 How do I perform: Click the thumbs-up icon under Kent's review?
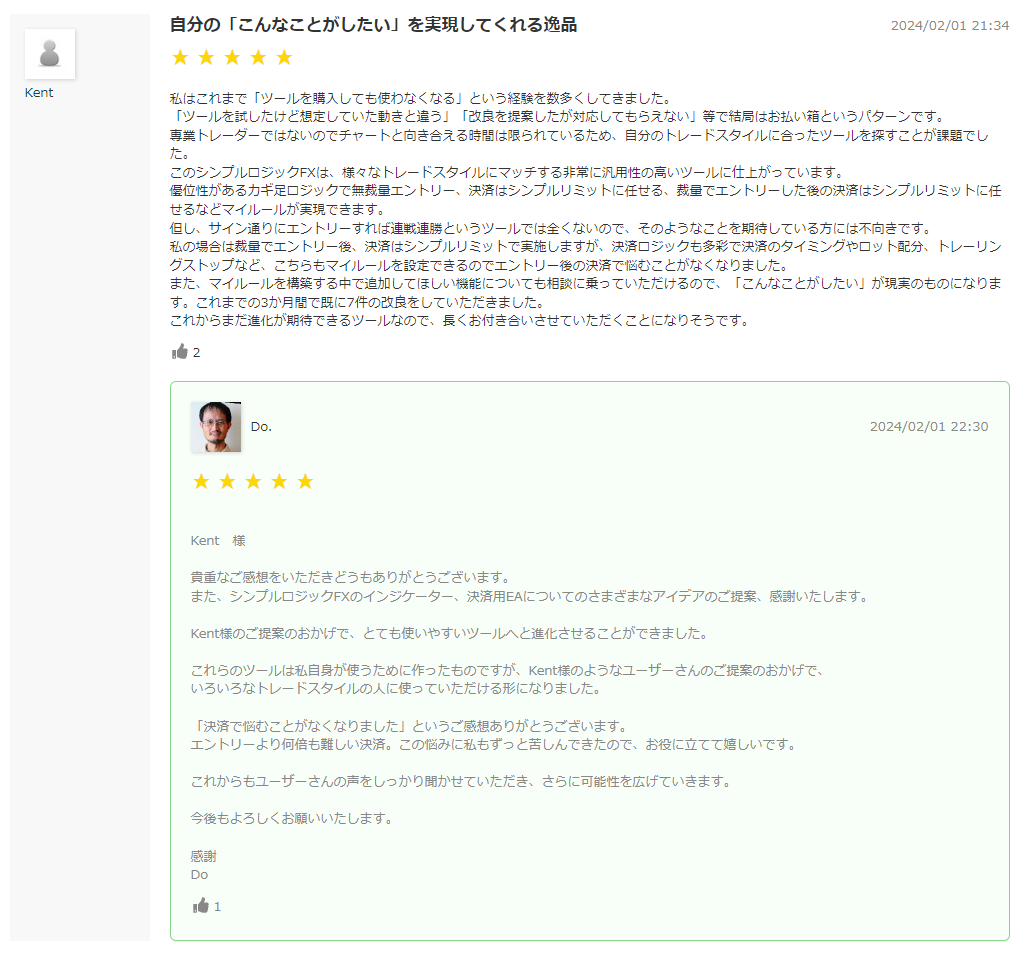click(180, 351)
